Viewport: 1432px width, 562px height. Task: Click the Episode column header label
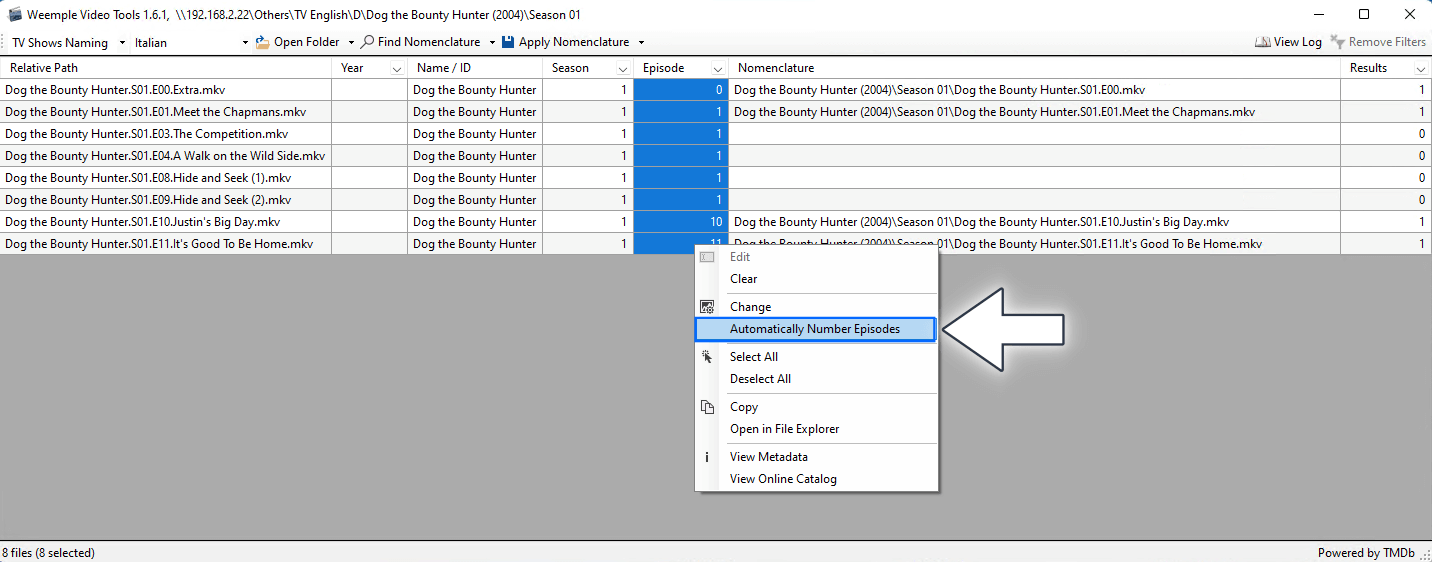pyautogui.click(x=663, y=68)
